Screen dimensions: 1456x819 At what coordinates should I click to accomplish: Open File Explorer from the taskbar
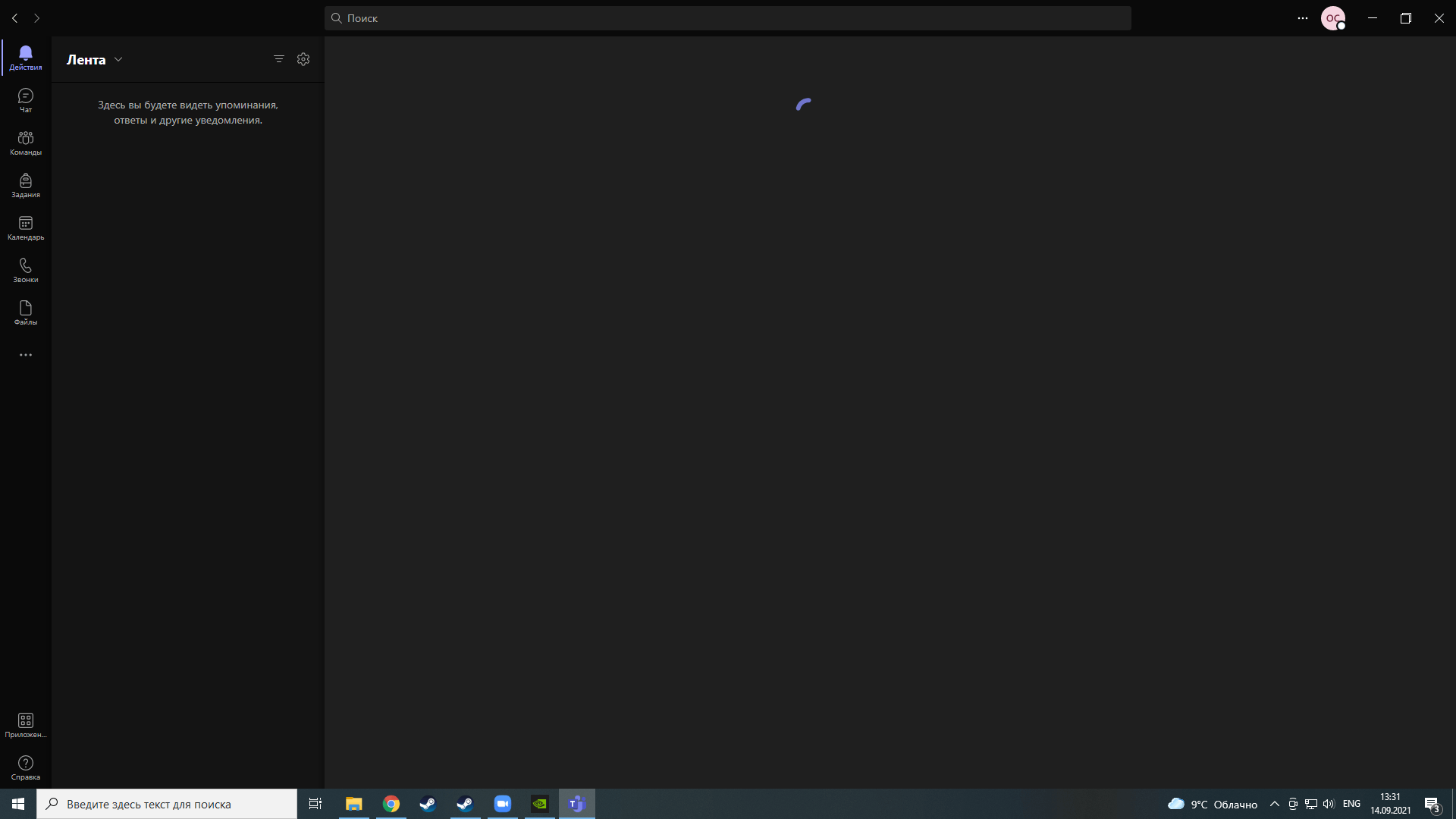354,804
